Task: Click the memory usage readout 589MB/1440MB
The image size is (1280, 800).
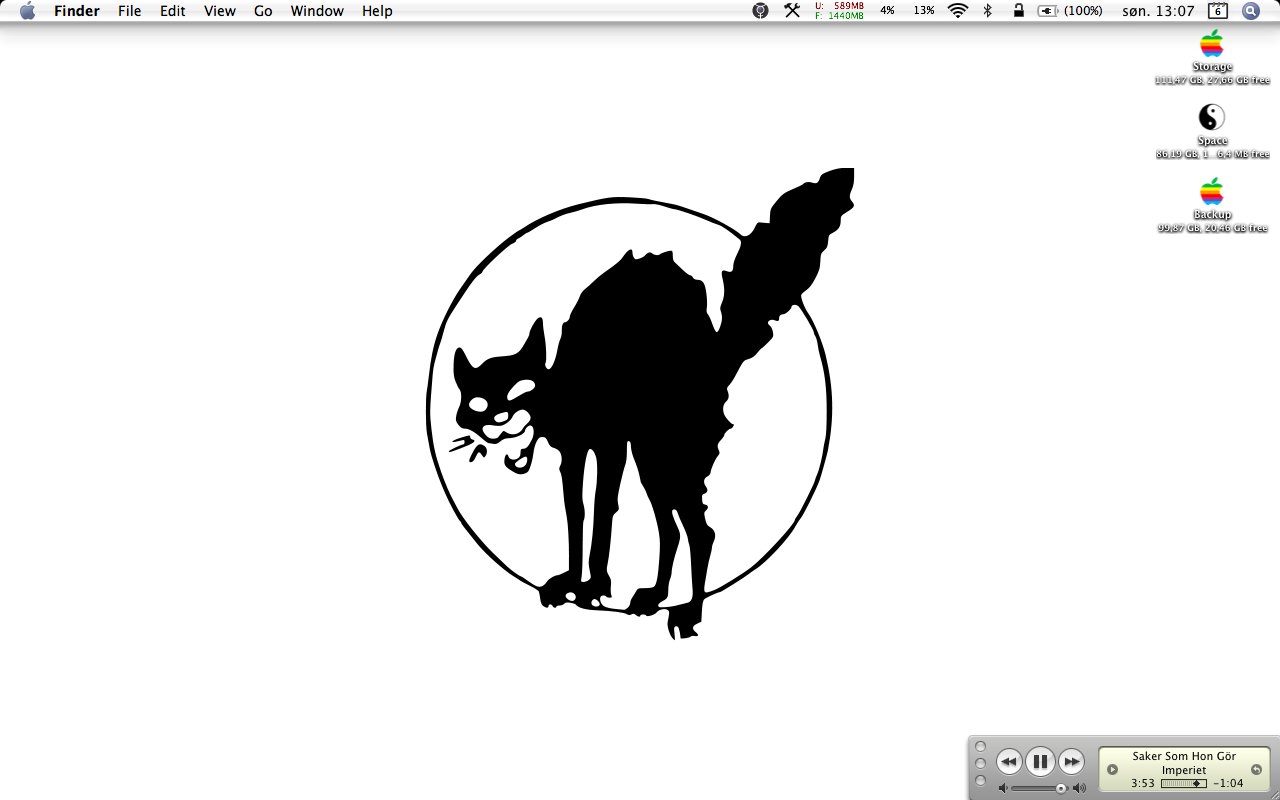Action: pos(839,11)
